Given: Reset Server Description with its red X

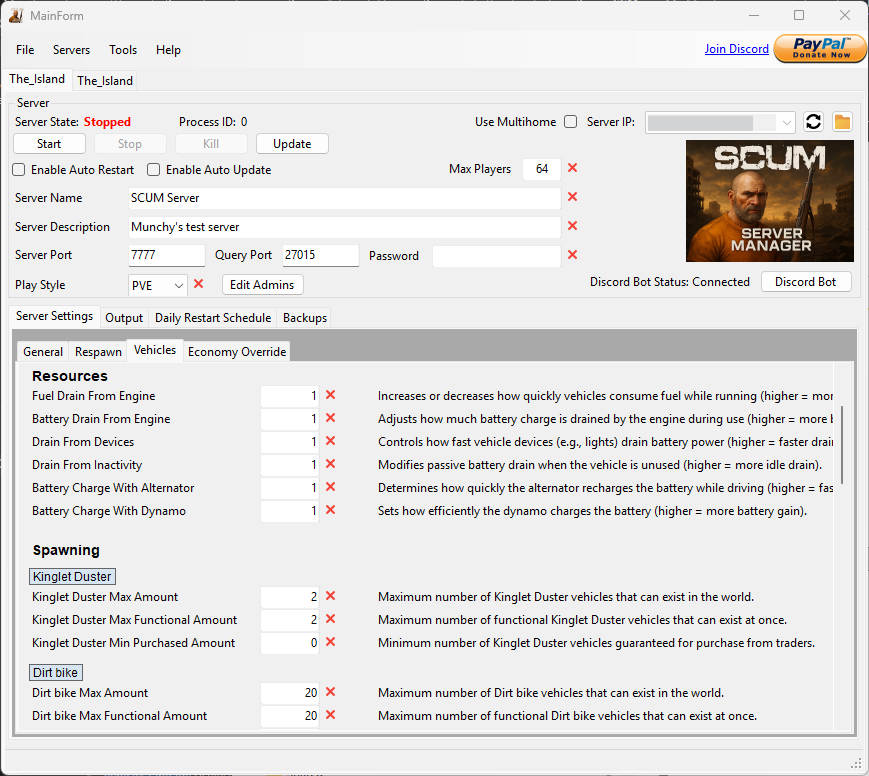Looking at the screenshot, I should click(x=572, y=226).
